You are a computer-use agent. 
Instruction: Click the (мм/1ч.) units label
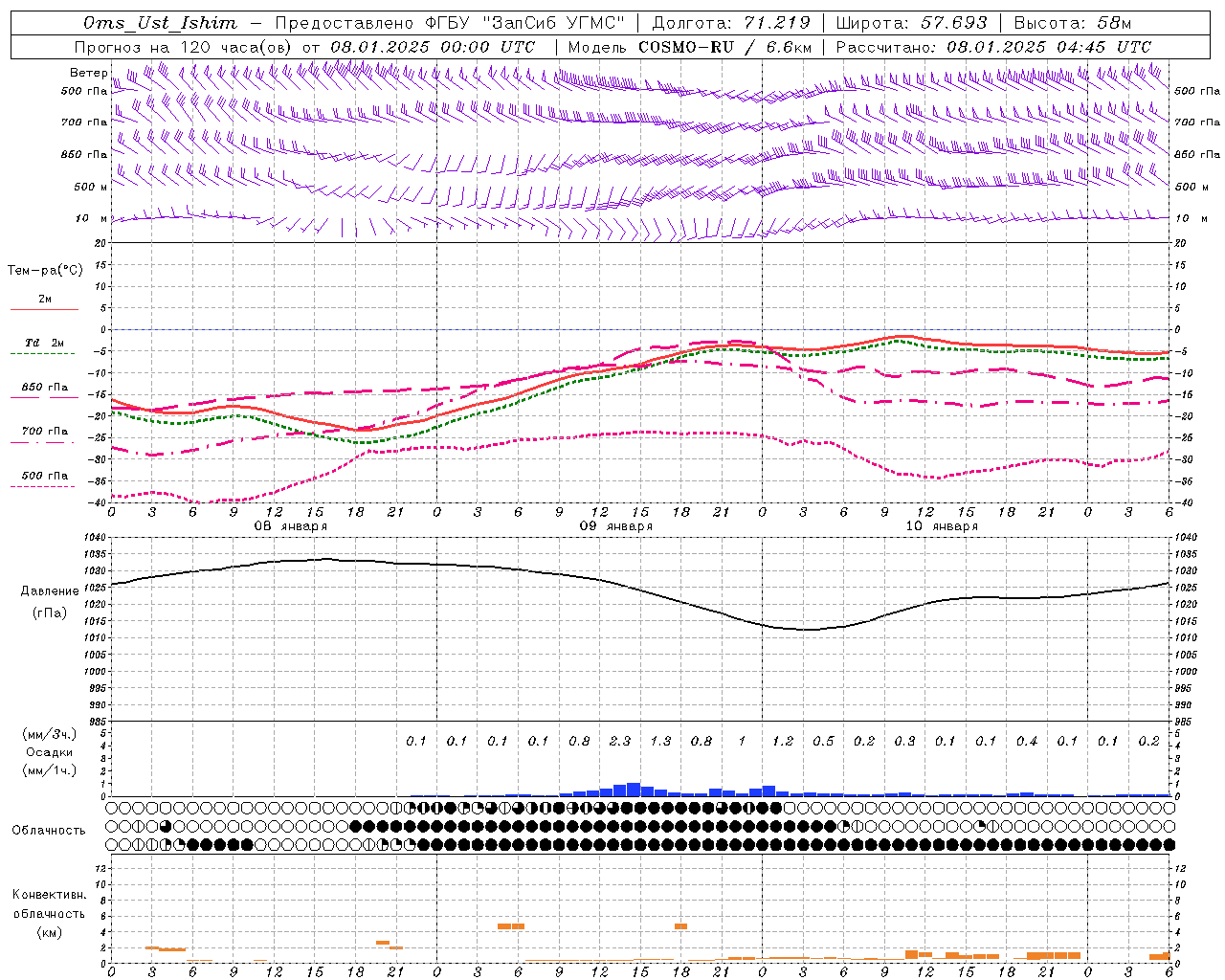pyautogui.click(x=49, y=771)
